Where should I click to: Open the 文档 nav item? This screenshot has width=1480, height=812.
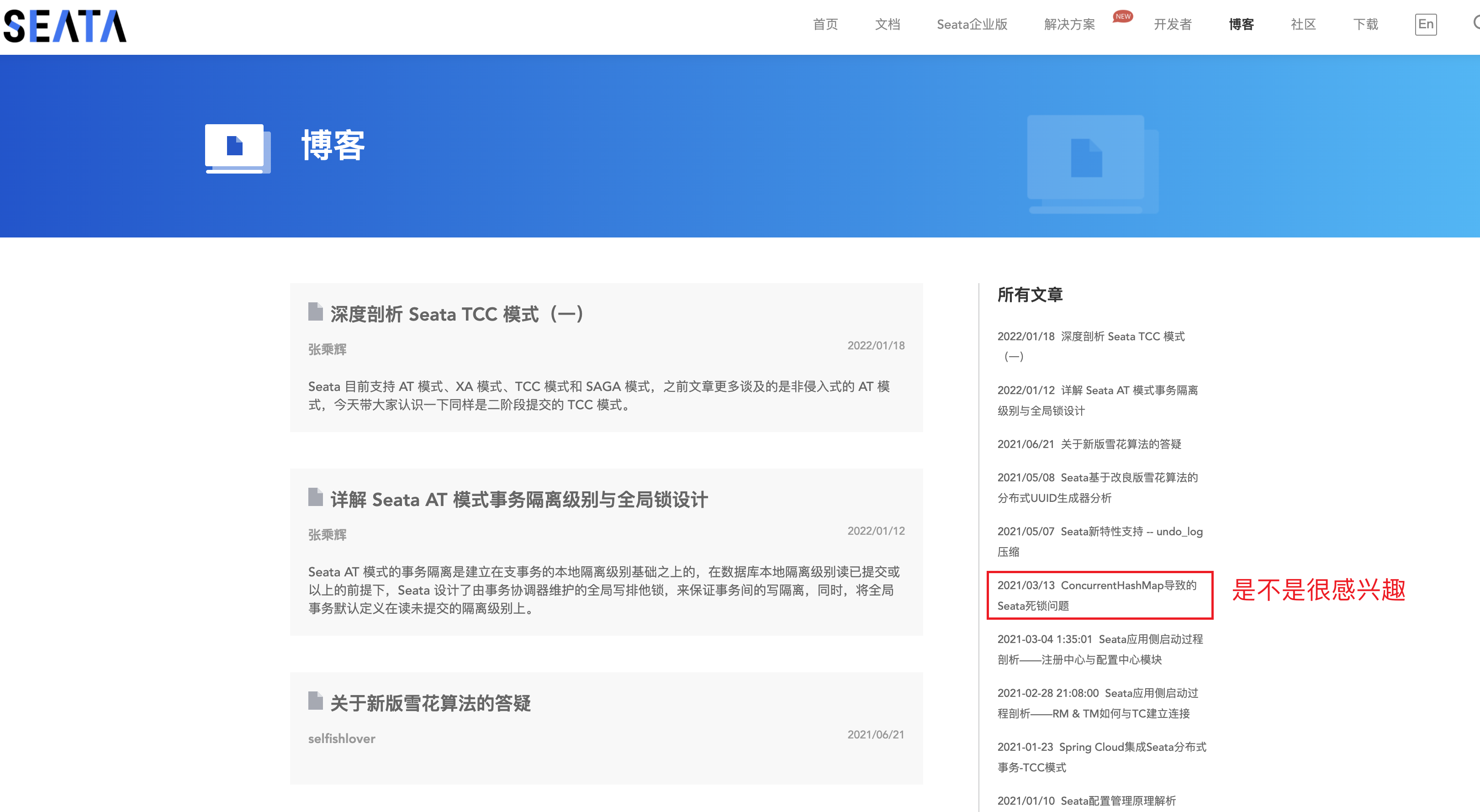[887, 24]
